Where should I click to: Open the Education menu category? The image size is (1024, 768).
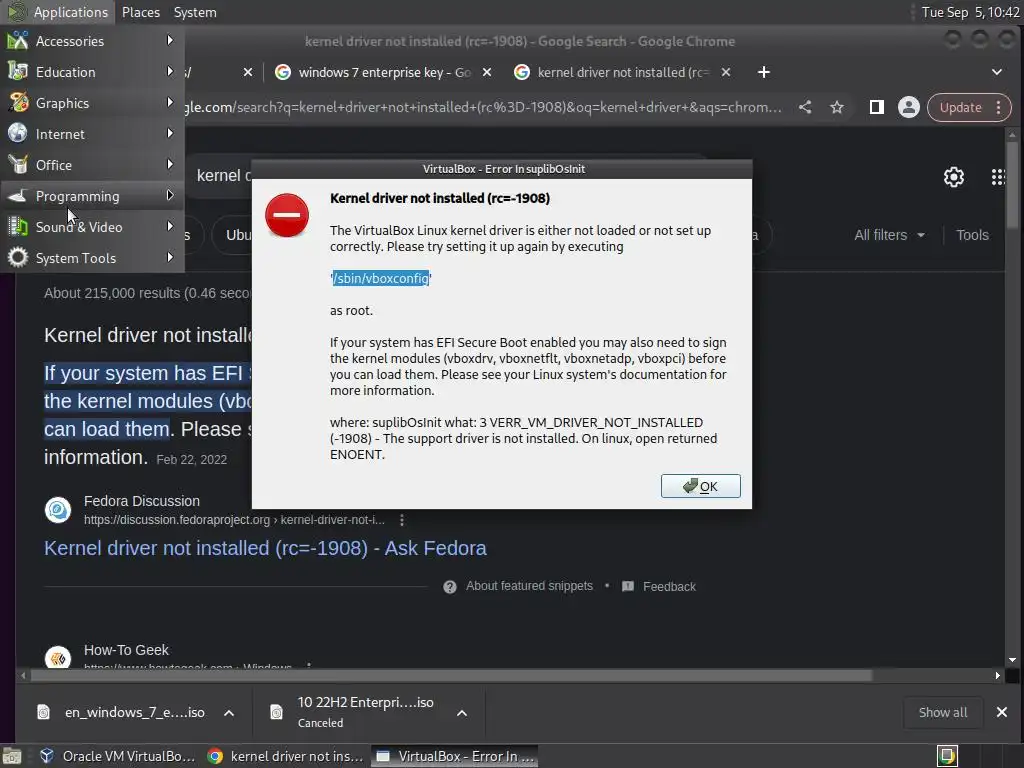92,72
